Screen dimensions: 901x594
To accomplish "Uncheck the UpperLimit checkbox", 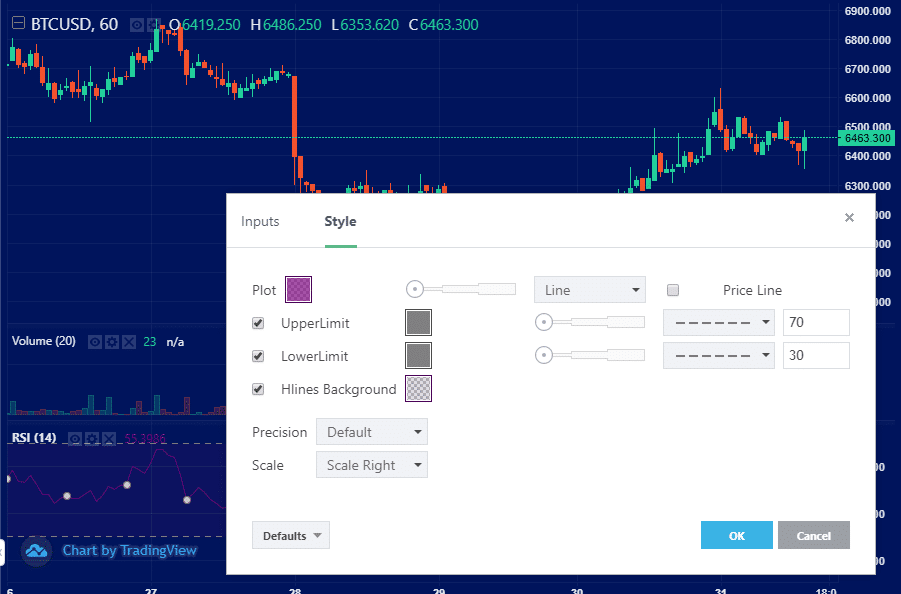I will 258,323.
